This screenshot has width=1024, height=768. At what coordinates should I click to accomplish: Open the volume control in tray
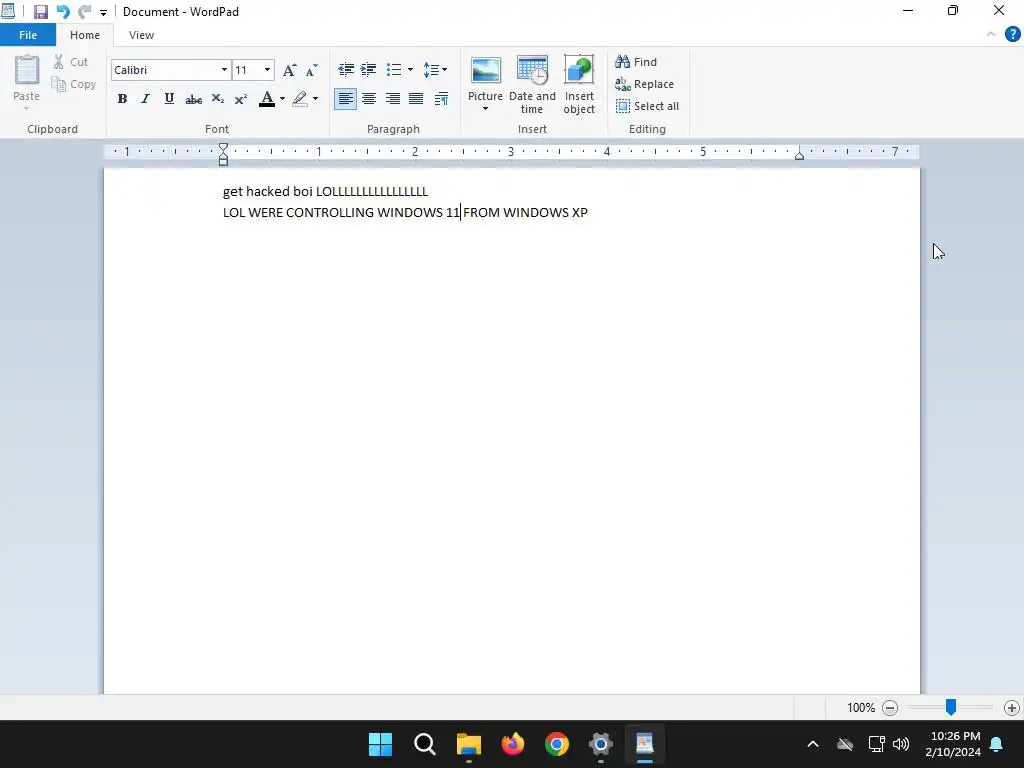point(901,744)
